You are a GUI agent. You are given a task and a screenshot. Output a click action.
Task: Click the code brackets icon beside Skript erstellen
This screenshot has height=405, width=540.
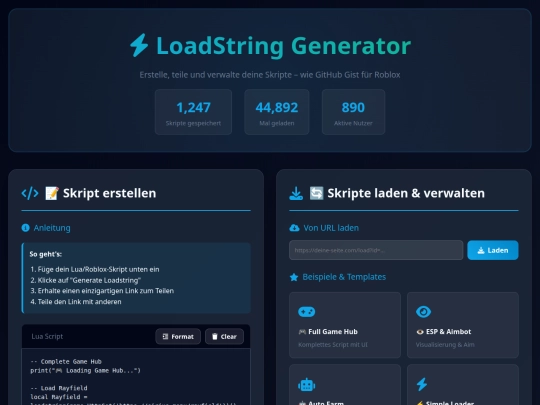tap(30, 193)
